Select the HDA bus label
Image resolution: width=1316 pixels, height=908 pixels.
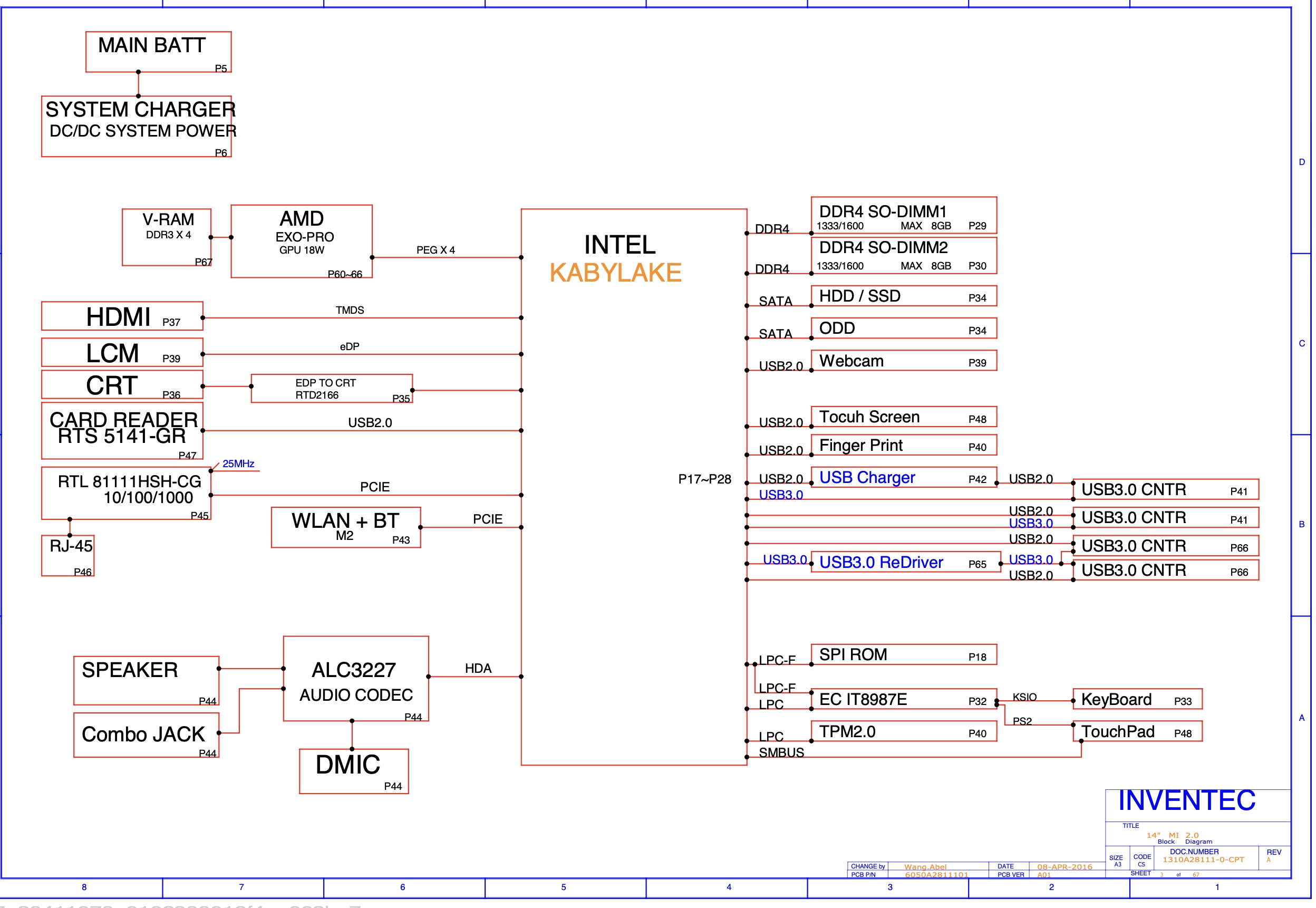click(x=478, y=669)
